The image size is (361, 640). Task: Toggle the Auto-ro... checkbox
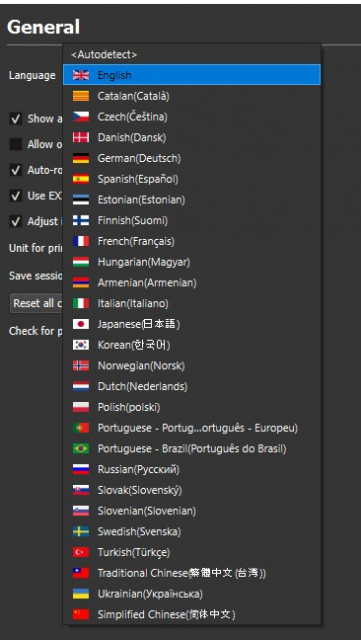coord(16,170)
